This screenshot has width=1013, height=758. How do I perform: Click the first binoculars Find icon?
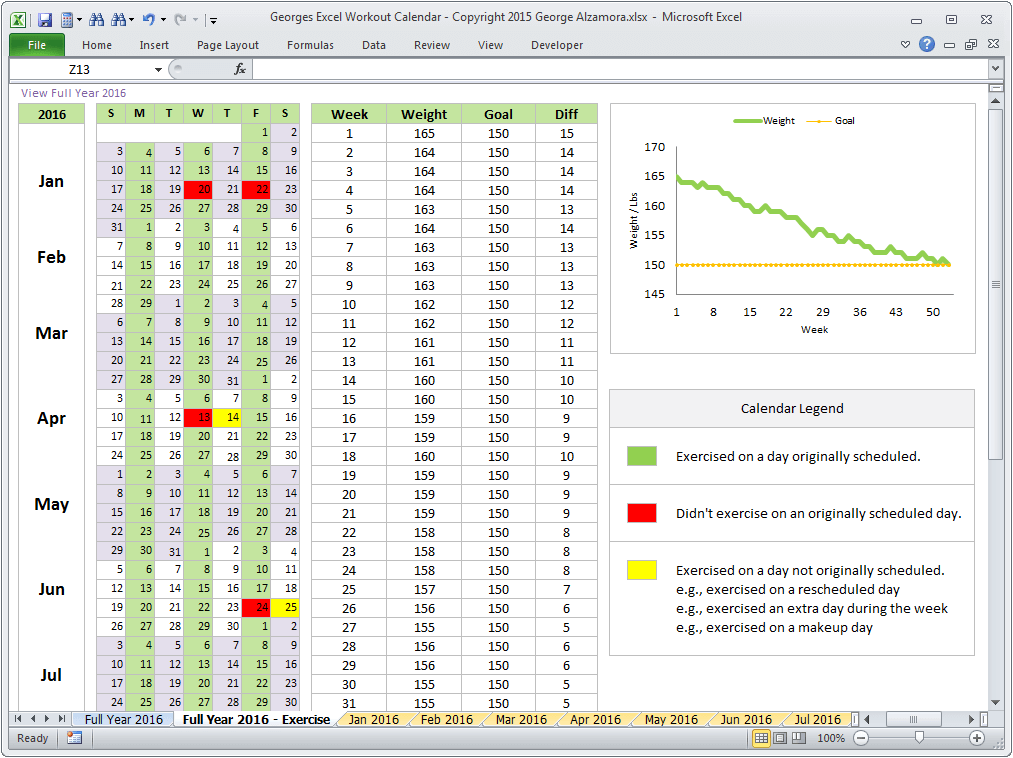[96, 19]
